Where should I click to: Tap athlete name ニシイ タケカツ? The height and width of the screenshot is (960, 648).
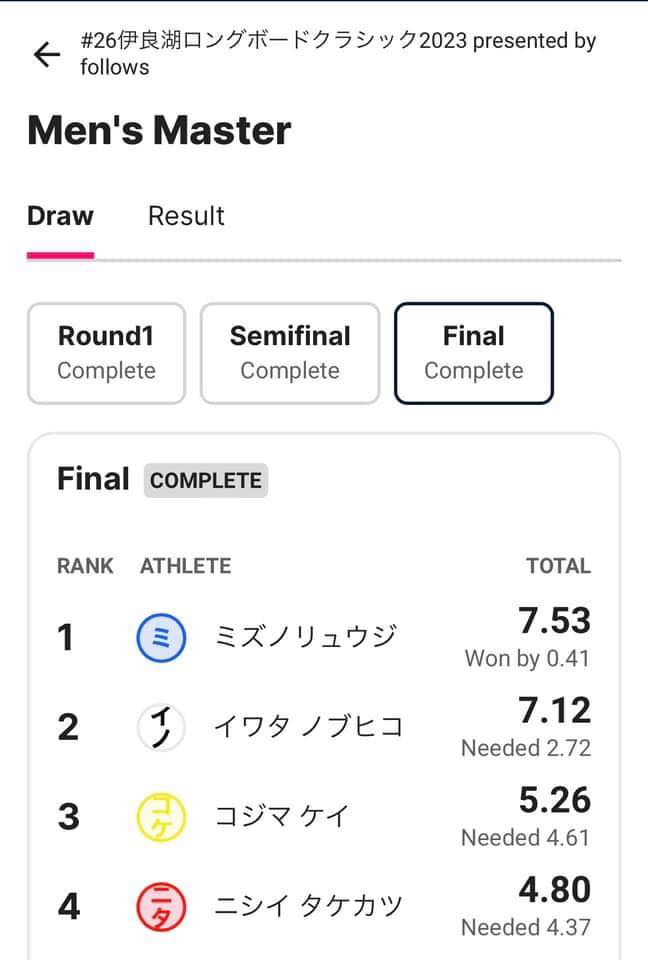[x=308, y=906]
